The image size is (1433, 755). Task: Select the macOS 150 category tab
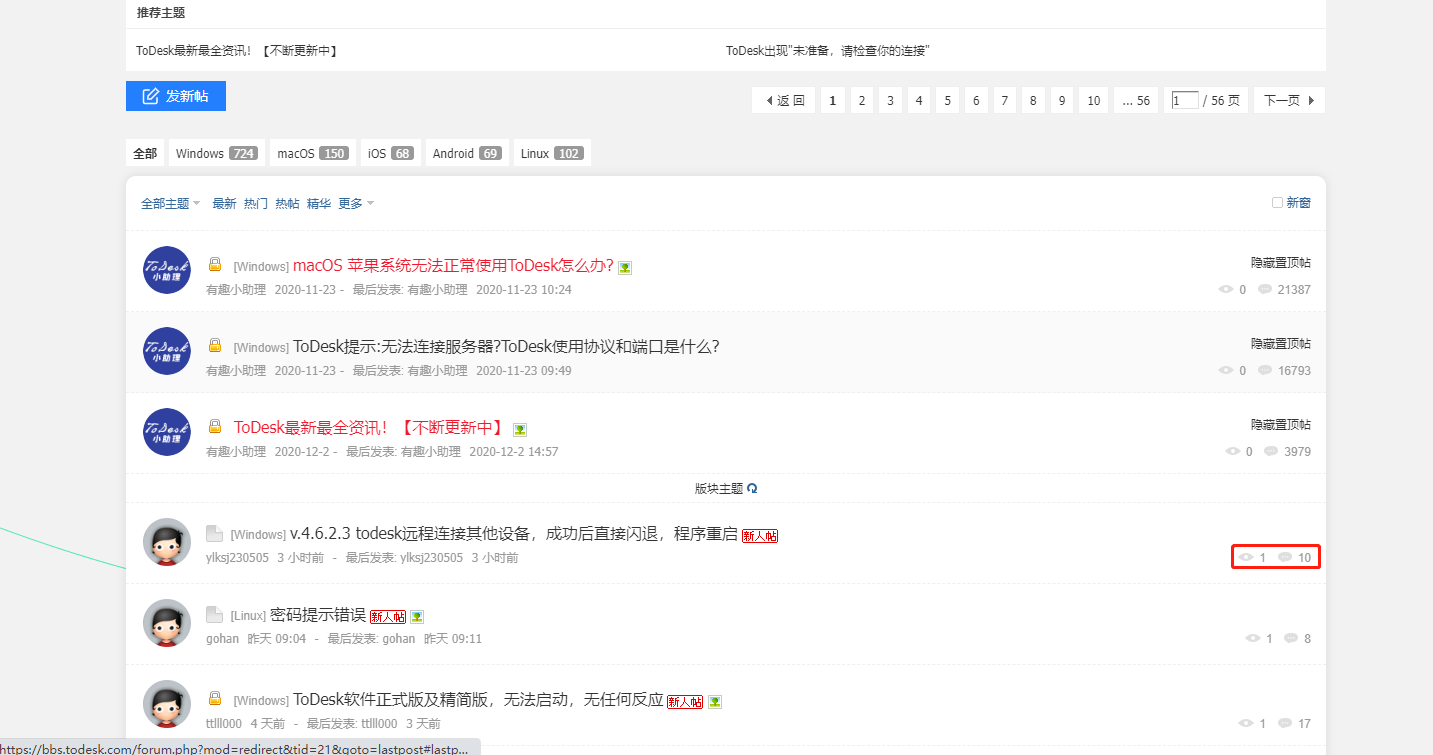point(313,153)
